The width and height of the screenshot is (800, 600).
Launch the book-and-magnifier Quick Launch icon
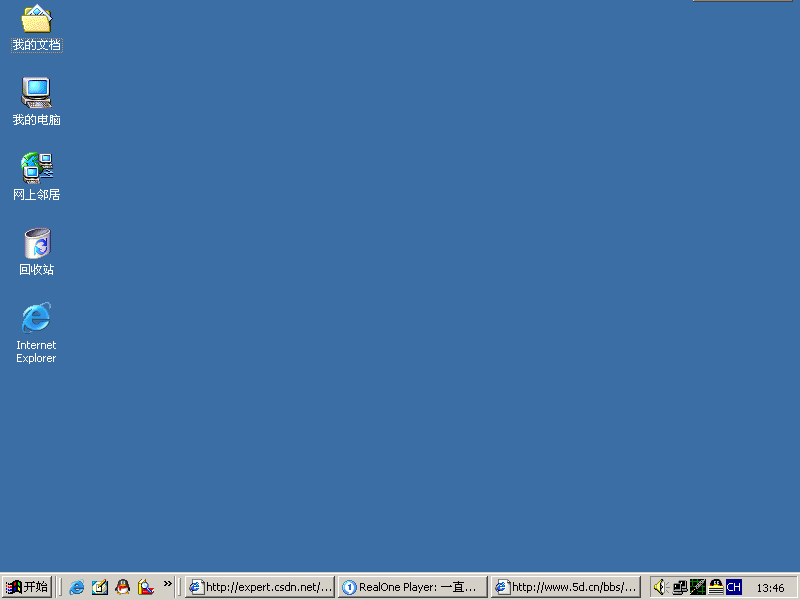pos(146,587)
